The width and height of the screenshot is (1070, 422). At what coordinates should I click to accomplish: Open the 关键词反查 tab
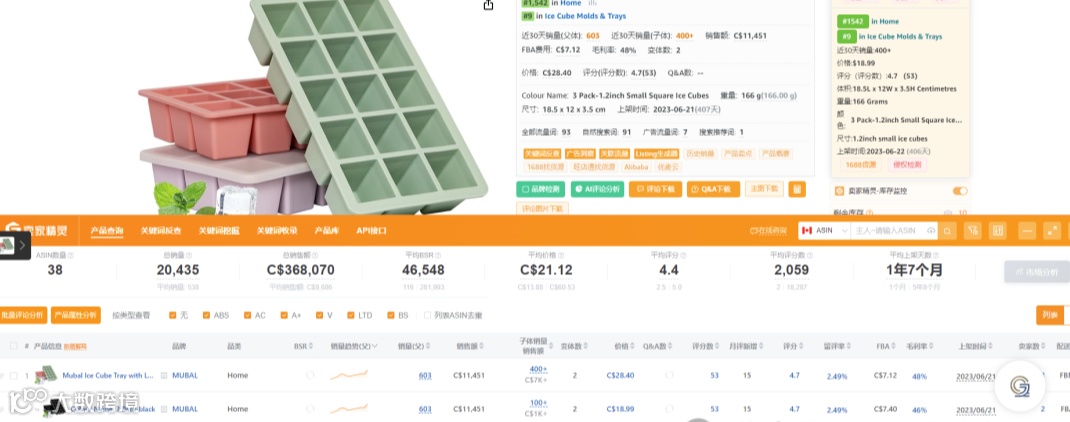tap(161, 231)
